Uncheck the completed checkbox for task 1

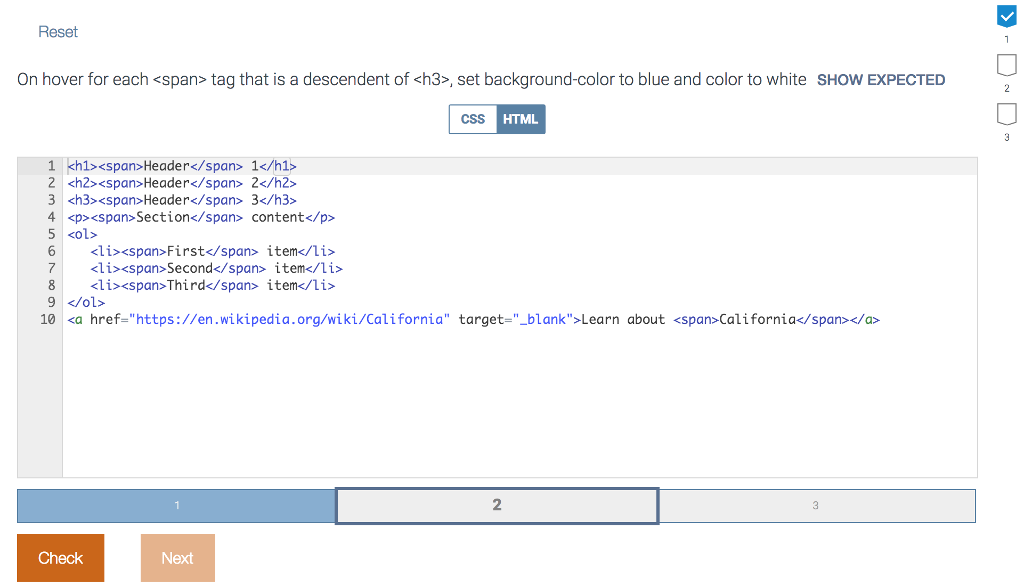click(x=1007, y=16)
